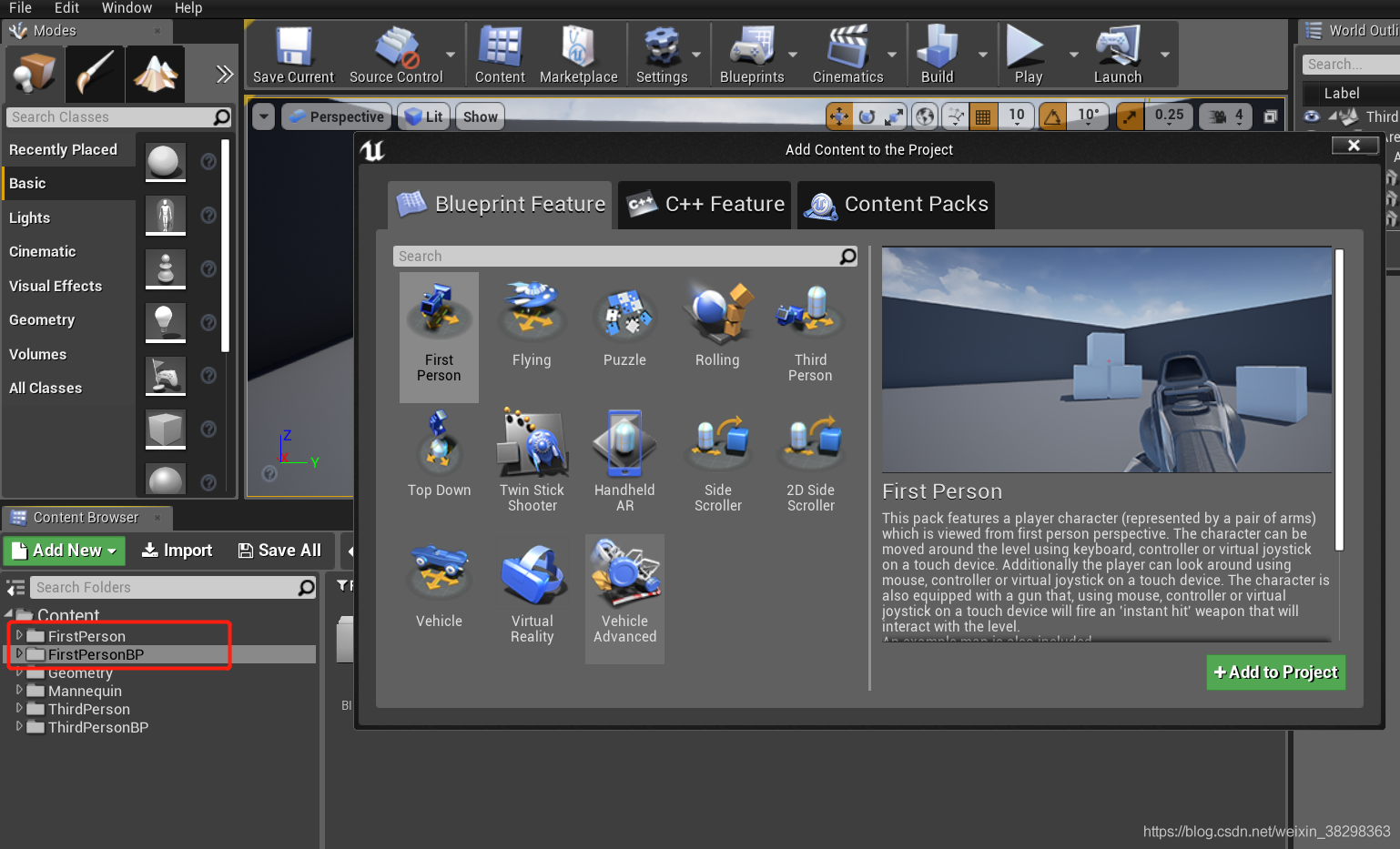Choose the Vehicle Advanced template
Viewport: 1400px width, 849px height.
pos(624,597)
